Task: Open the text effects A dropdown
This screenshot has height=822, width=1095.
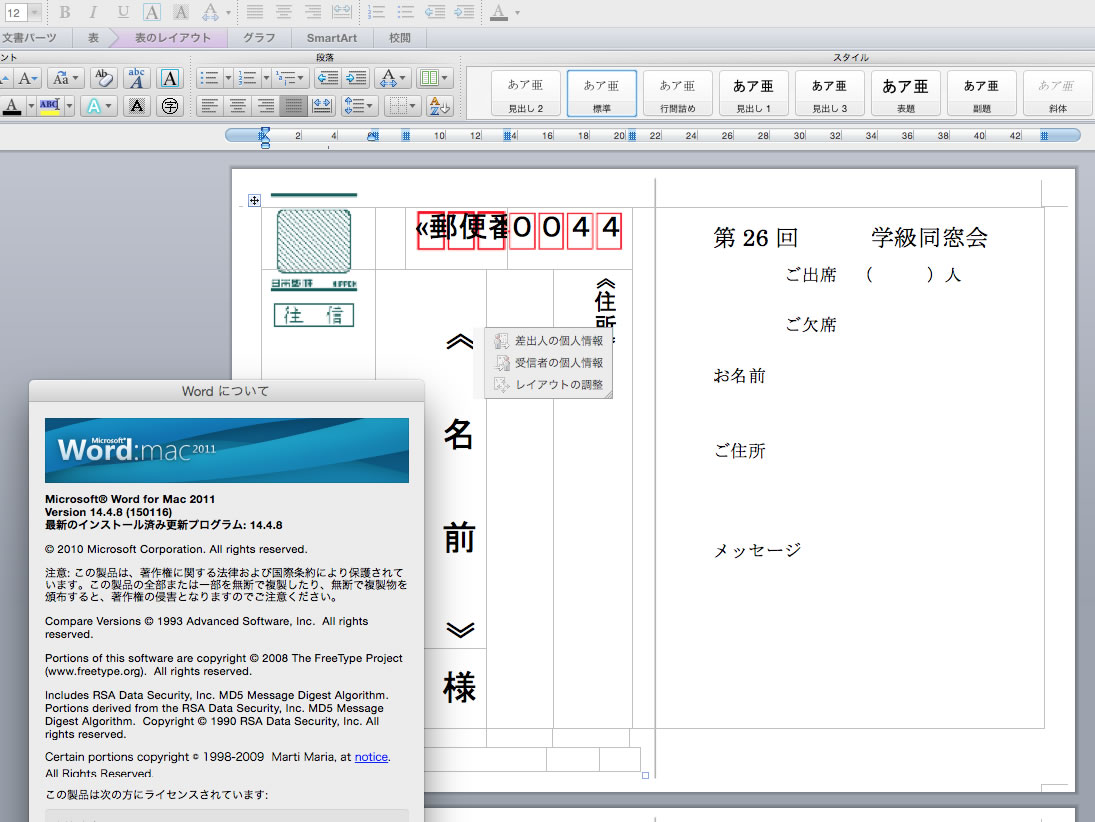Action: pos(98,106)
